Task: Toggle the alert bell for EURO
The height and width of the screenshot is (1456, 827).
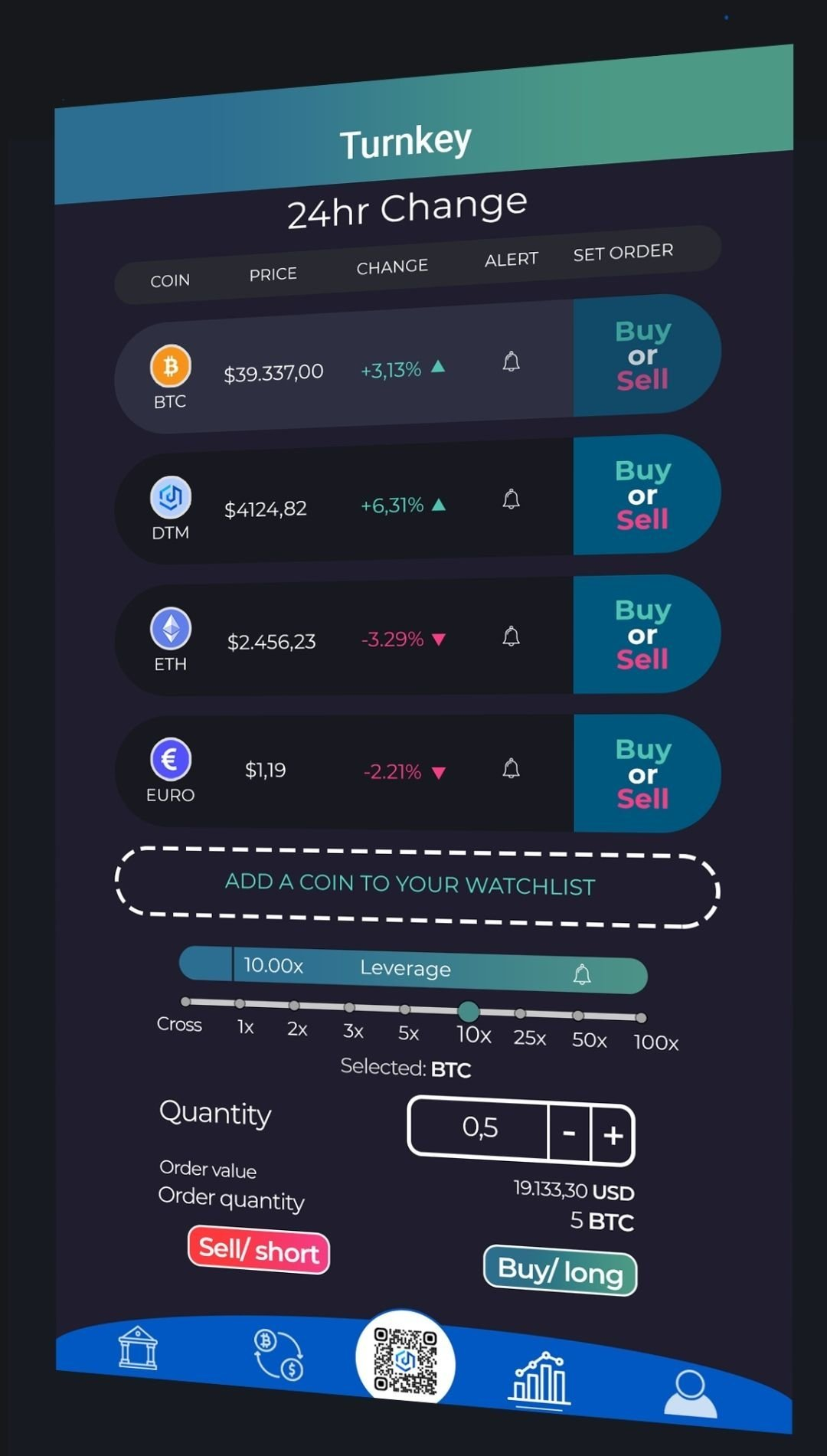Action: click(512, 768)
